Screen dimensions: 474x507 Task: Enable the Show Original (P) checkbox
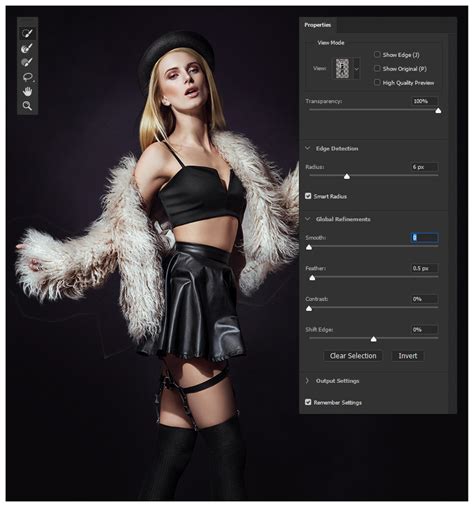[x=377, y=68]
